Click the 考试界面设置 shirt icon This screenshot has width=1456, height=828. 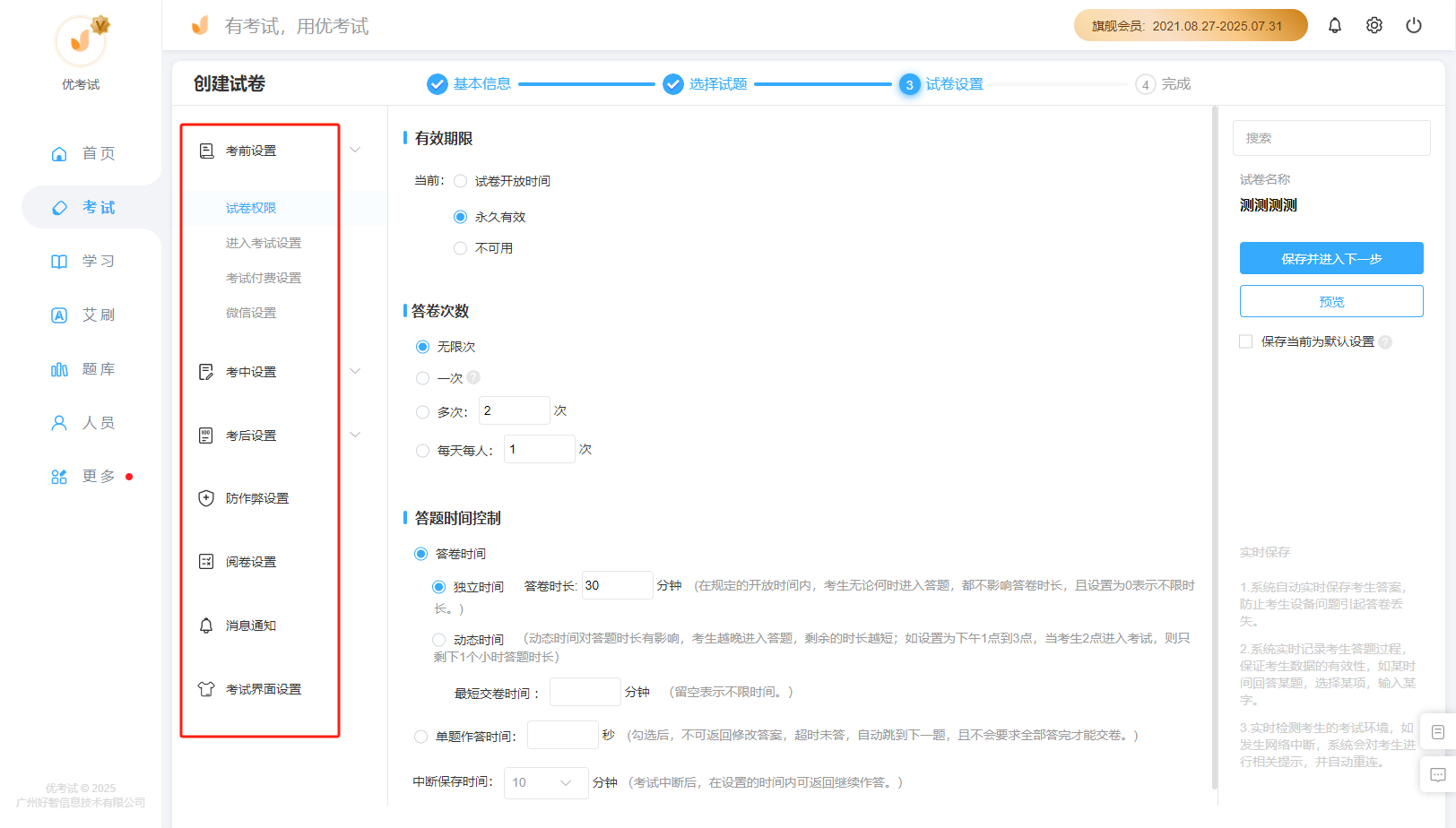206,689
